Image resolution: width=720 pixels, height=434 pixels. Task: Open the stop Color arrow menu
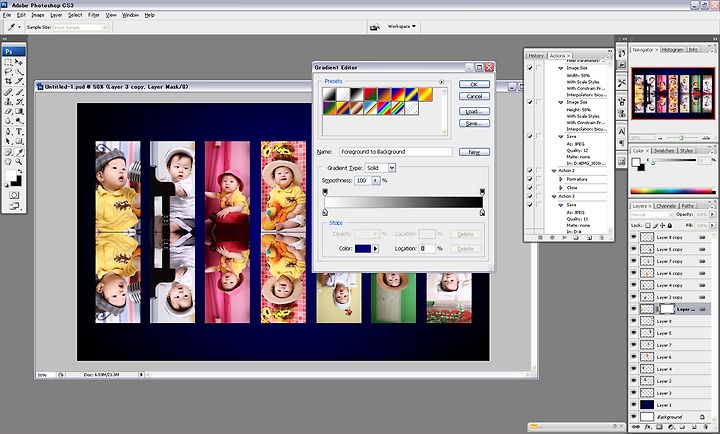click(375, 248)
